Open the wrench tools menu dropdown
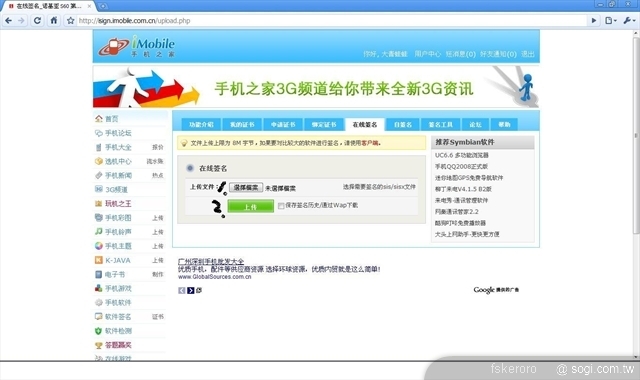The height and width of the screenshot is (380, 640). [x=629, y=20]
